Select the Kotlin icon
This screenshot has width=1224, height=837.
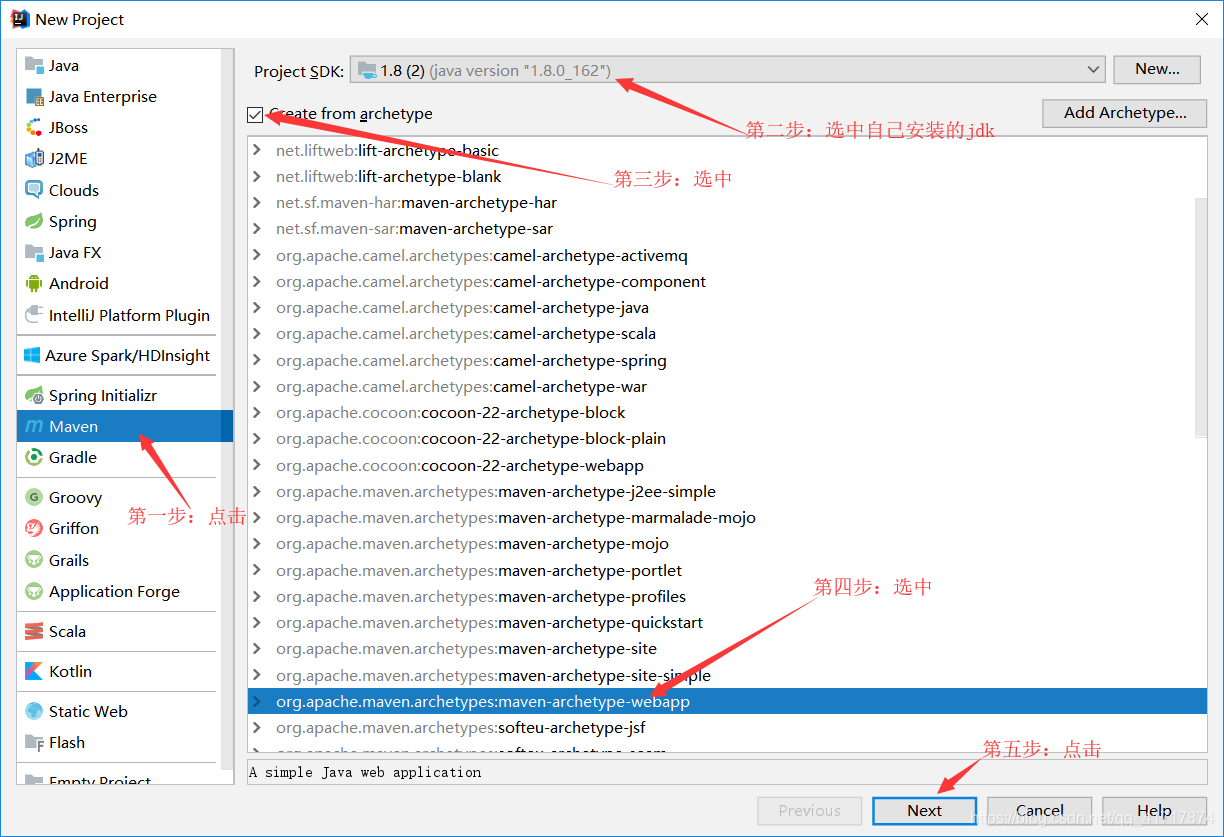tap(34, 672)
